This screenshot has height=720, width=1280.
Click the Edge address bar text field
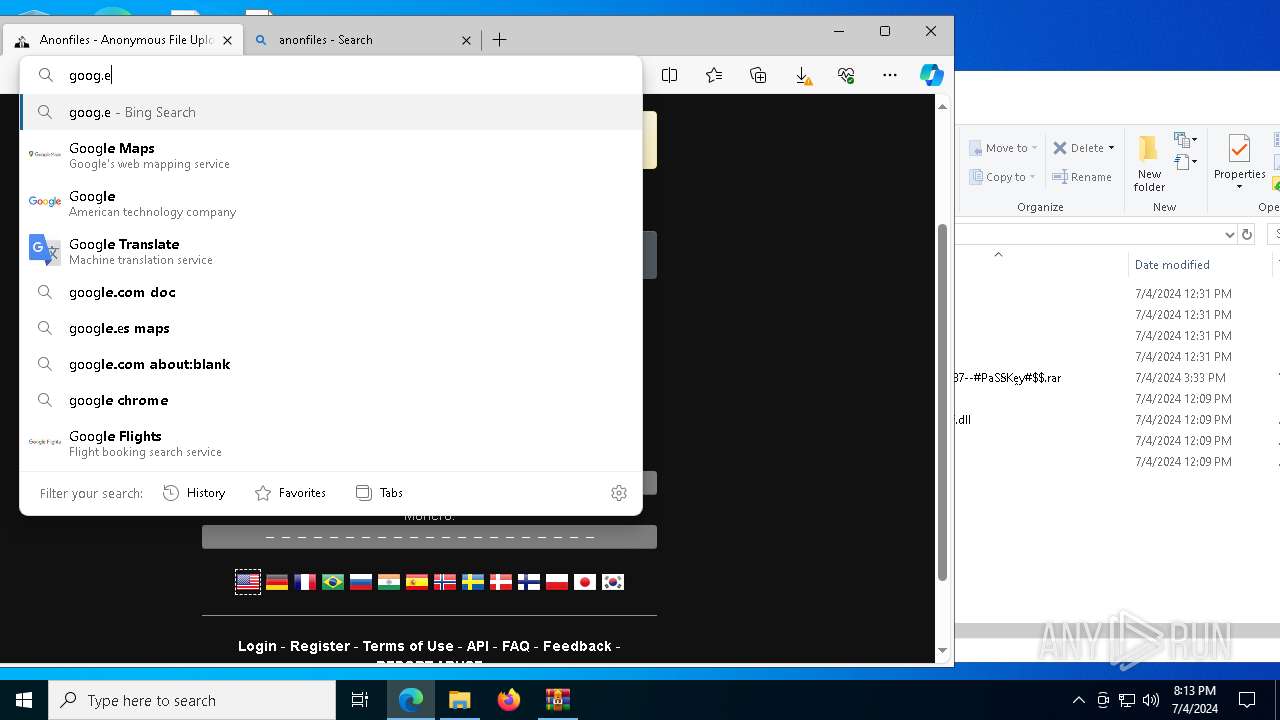[x=331, y=75]
